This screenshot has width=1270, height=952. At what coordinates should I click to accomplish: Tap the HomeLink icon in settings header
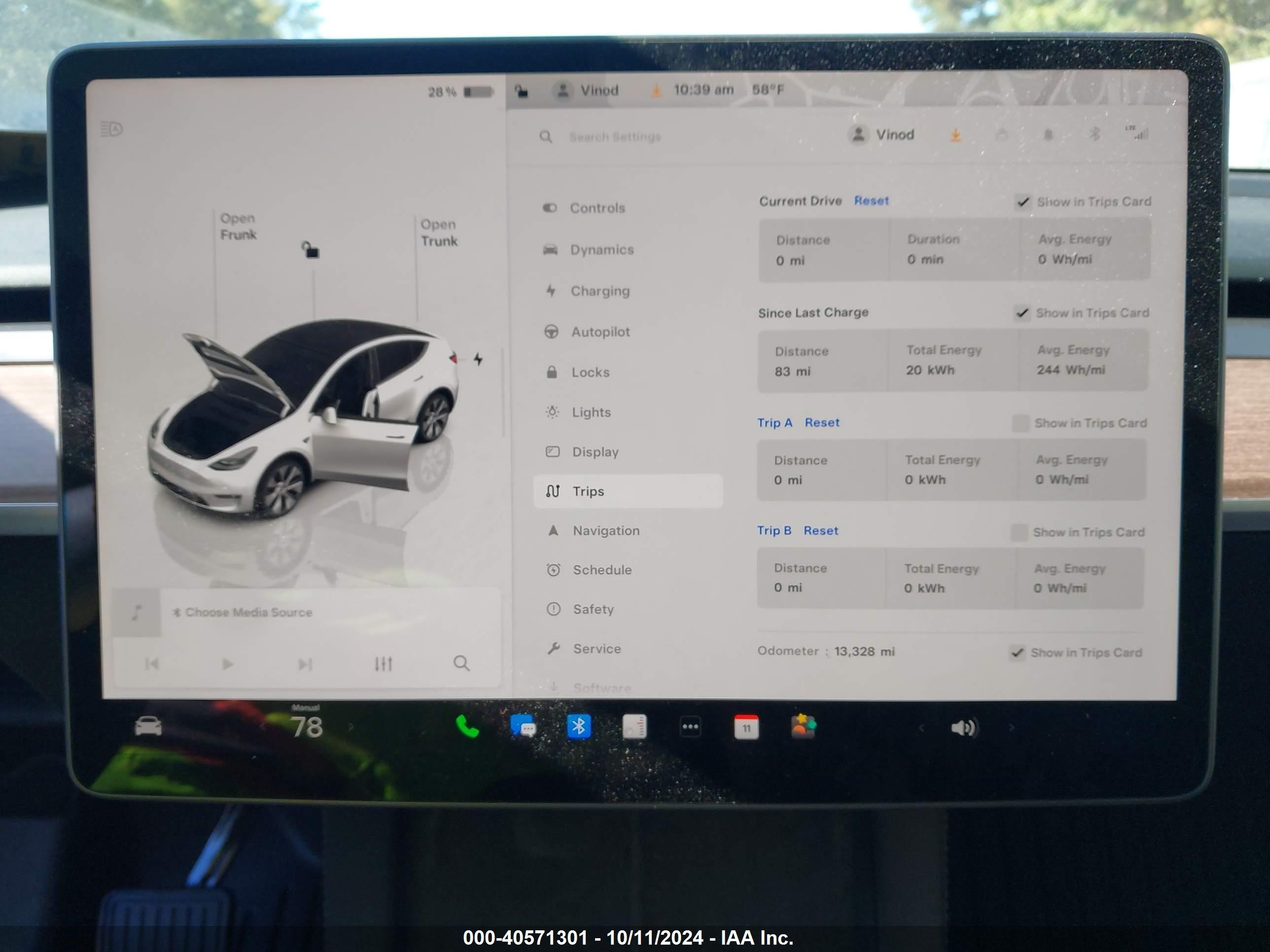(1002, 136)
